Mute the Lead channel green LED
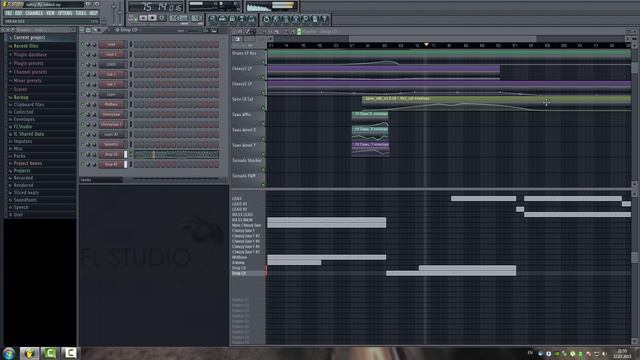This screenshot has width=640, height=360. coord(82,44)
